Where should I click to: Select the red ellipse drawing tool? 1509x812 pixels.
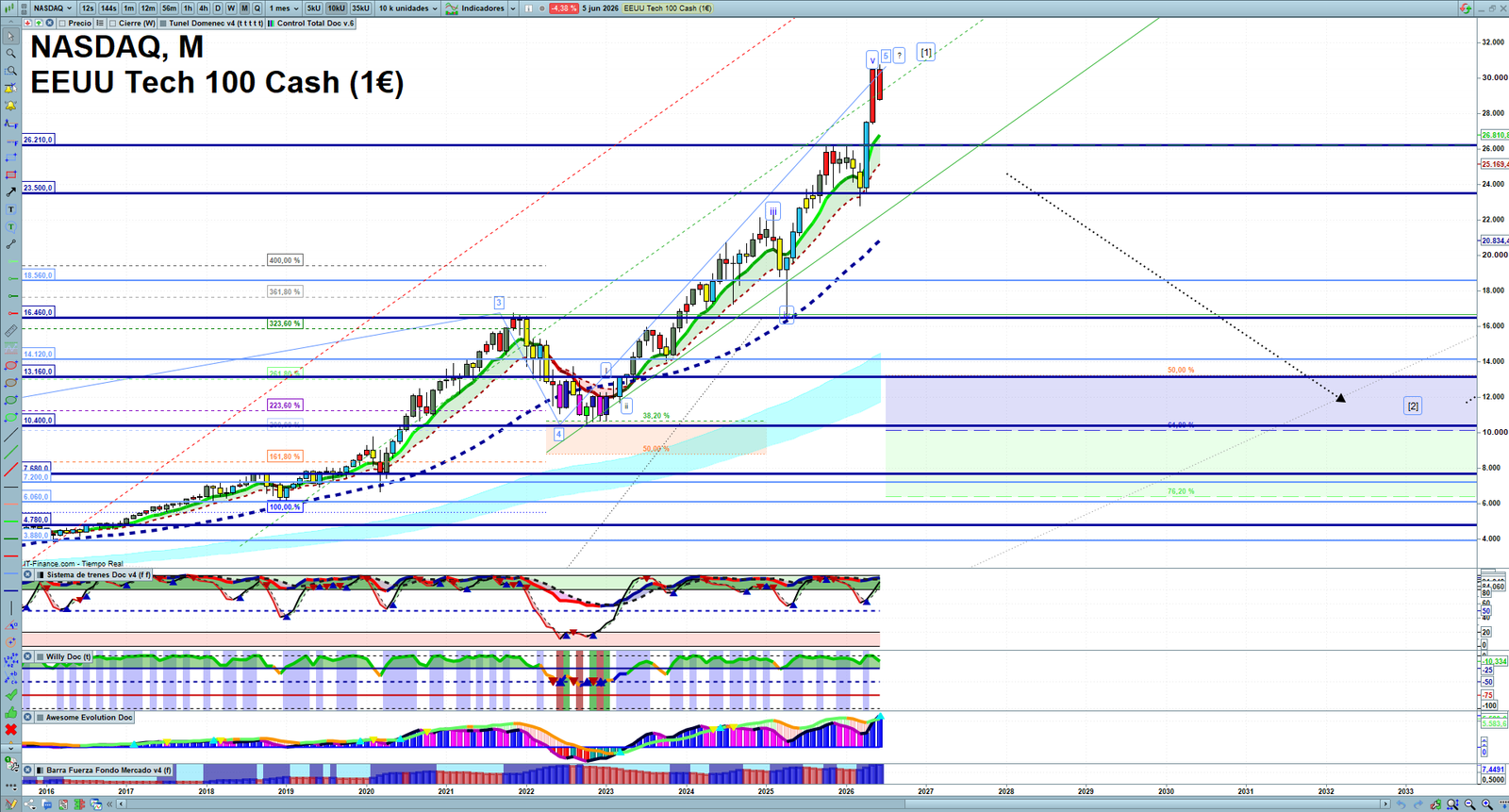pos(10,365)
